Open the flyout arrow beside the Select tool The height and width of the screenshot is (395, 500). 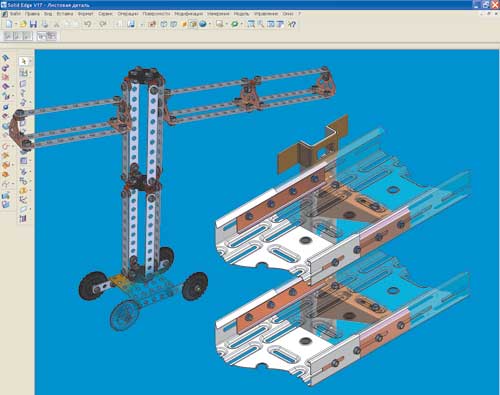[30, 62]
